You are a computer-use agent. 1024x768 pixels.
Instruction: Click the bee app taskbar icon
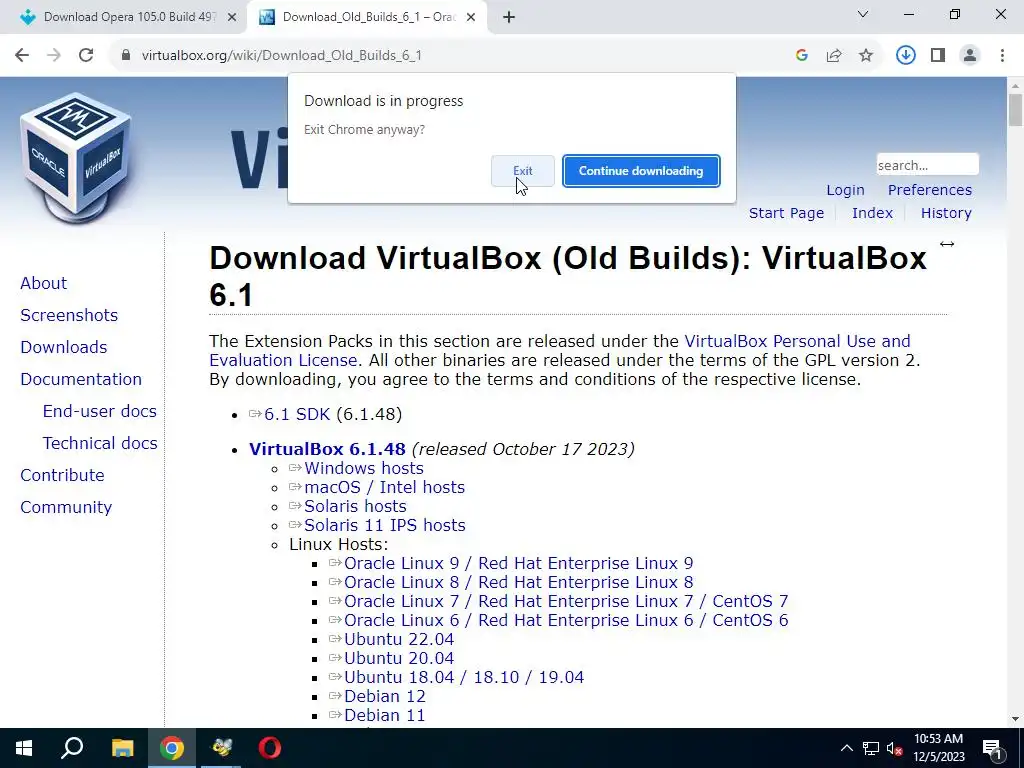pyautogui.click(x=221, y=748)
